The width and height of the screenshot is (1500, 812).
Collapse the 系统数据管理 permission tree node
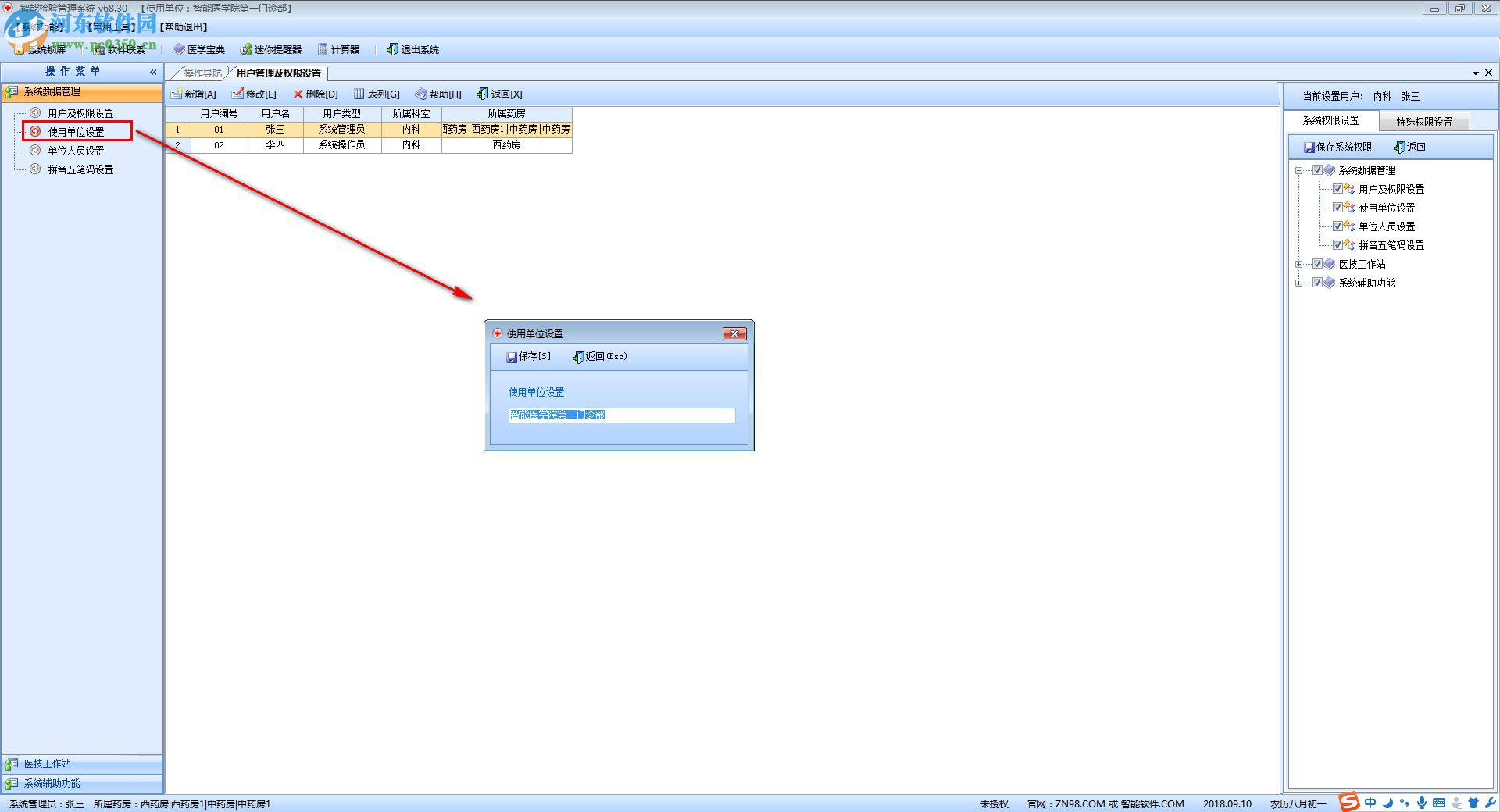click(1298, 170)
